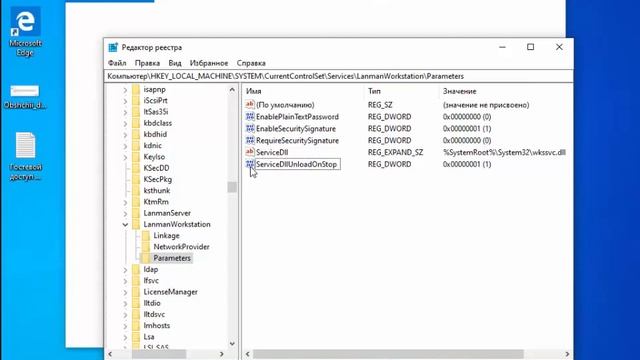Select the EnablePlainTextPassword value name
This screenshot has width=640, height=360.
click(297, 117)
